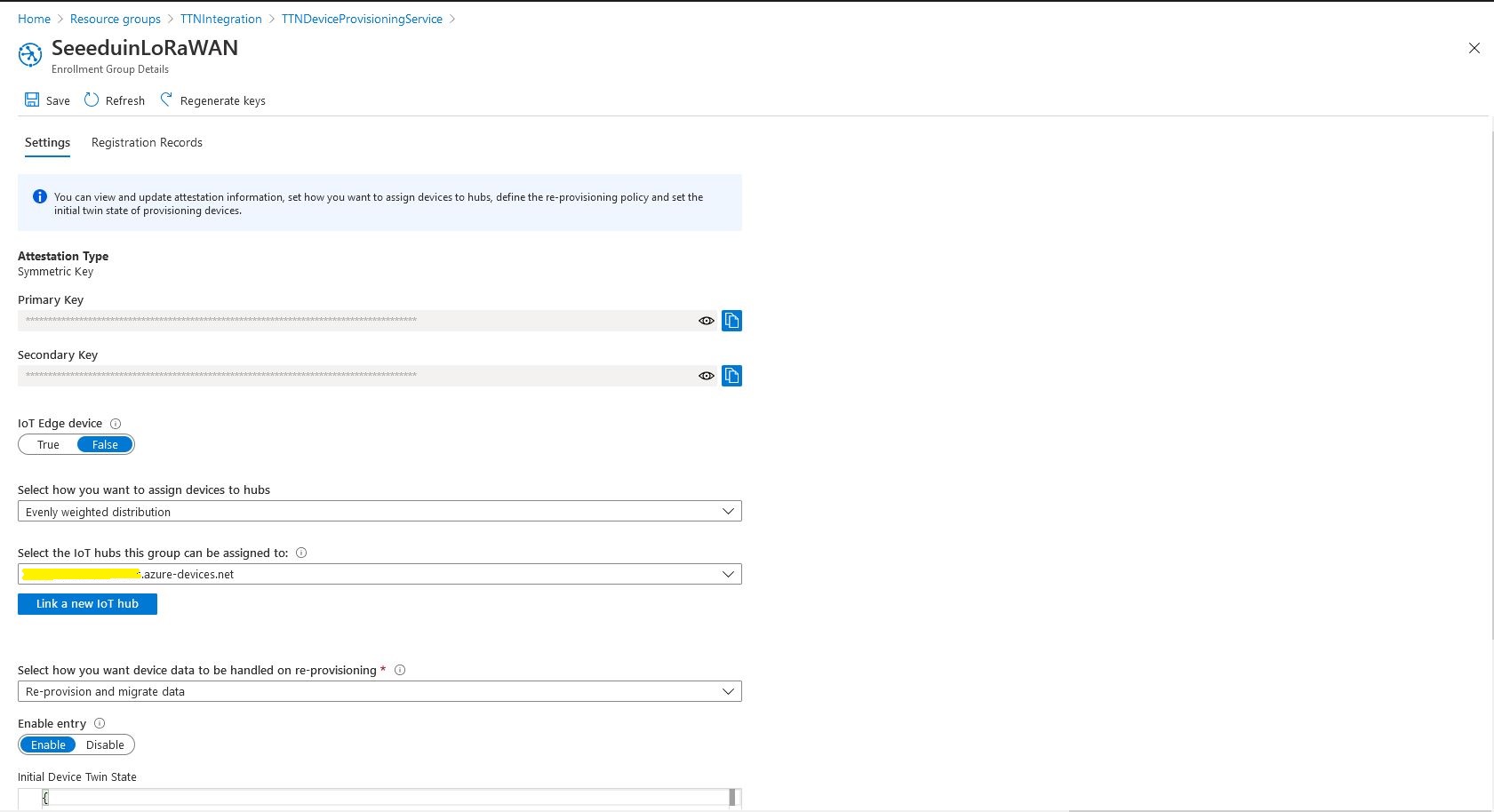Copy the Primary Key to clipboard

tap(731, 320)
